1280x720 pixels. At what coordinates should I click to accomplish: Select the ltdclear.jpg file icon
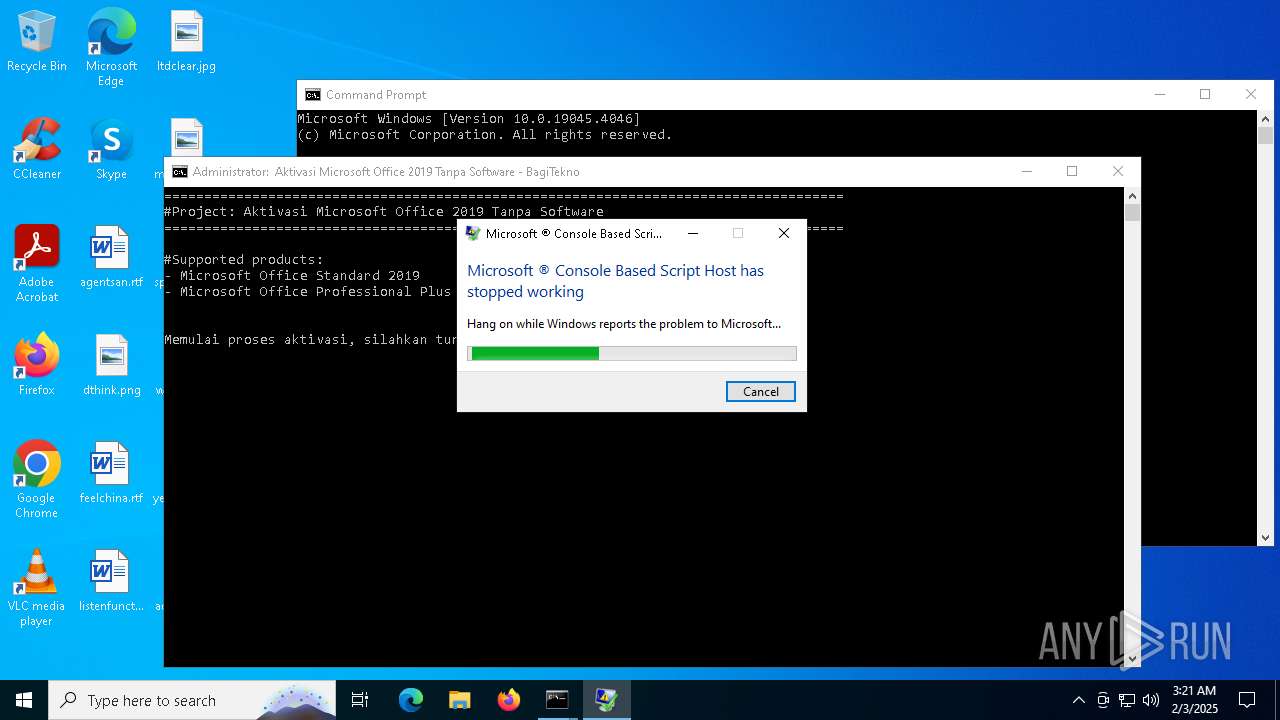[x=186, y=42]
